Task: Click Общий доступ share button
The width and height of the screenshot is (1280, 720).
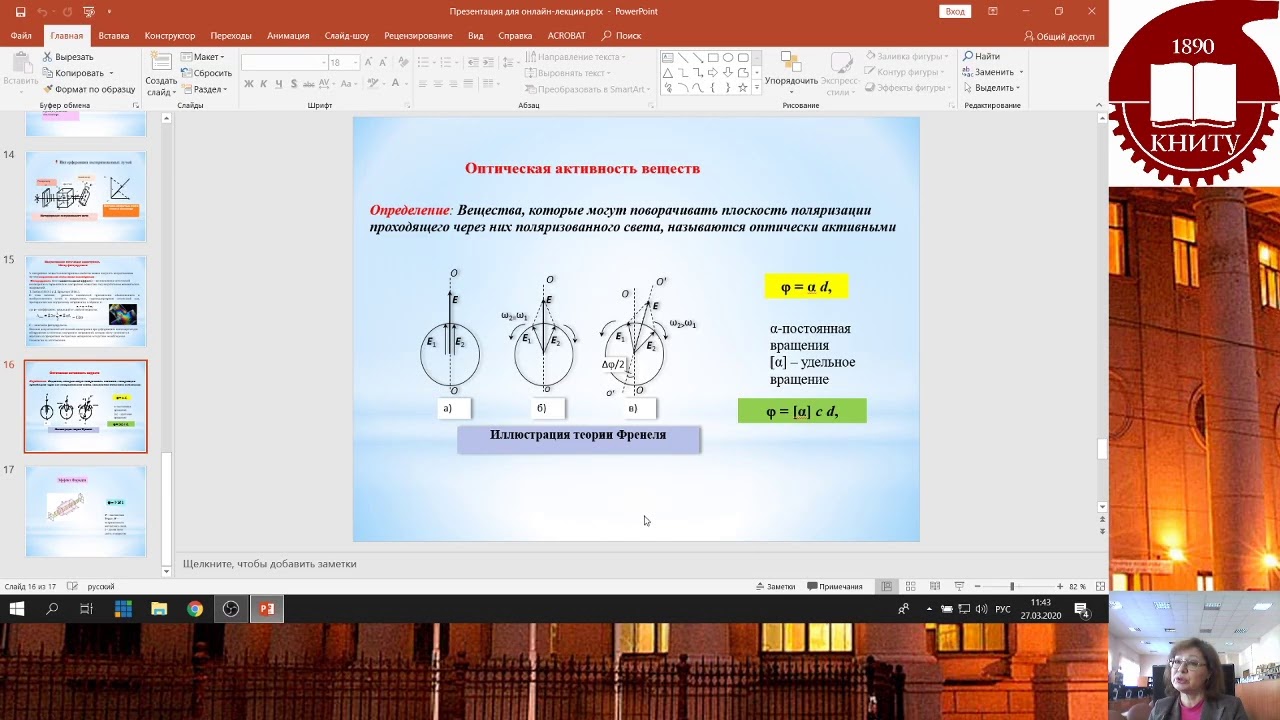Action: pyautogui.click(x=1059, y=36)
